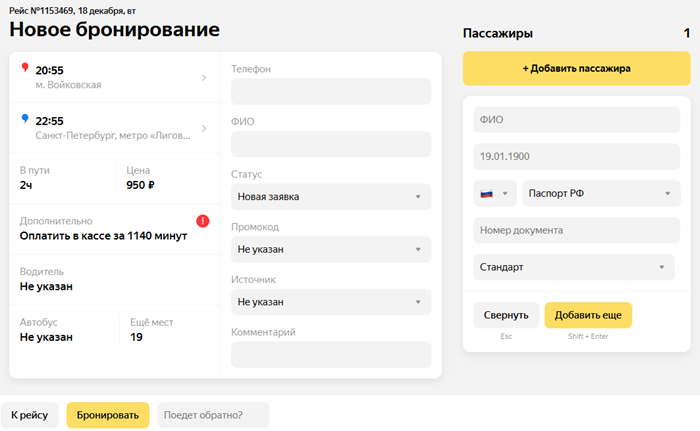Click the К рейсу button
700x431 pixels.
pos(29,415)
